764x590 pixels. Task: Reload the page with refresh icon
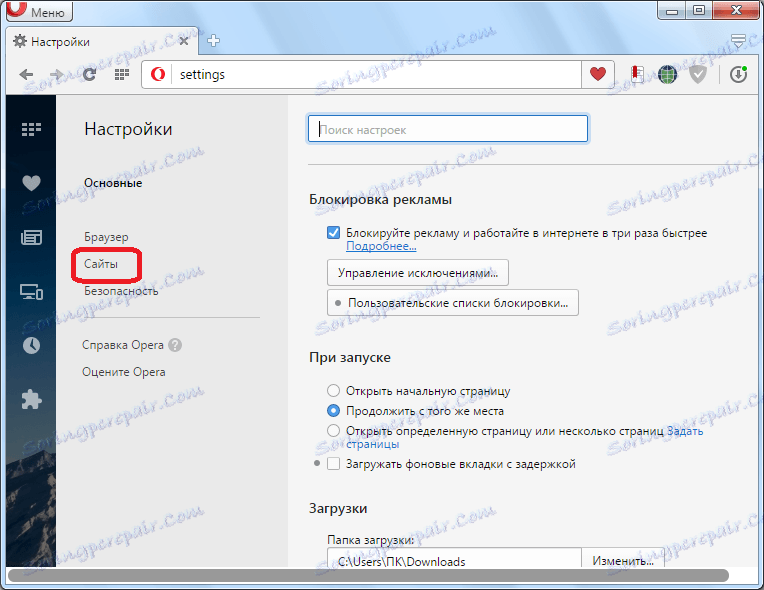[89, 75]
